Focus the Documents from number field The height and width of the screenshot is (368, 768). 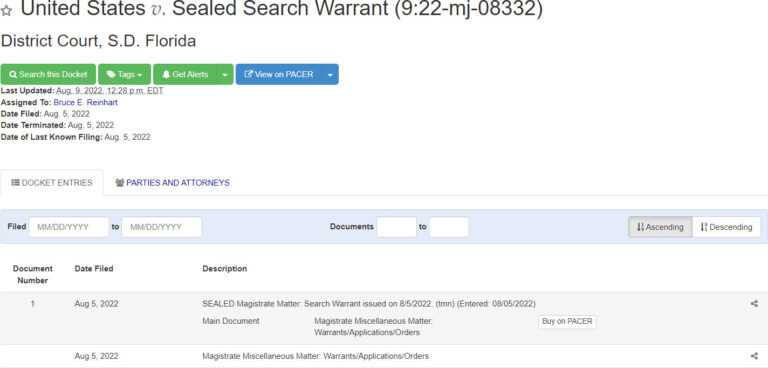(x=396, y=227)
